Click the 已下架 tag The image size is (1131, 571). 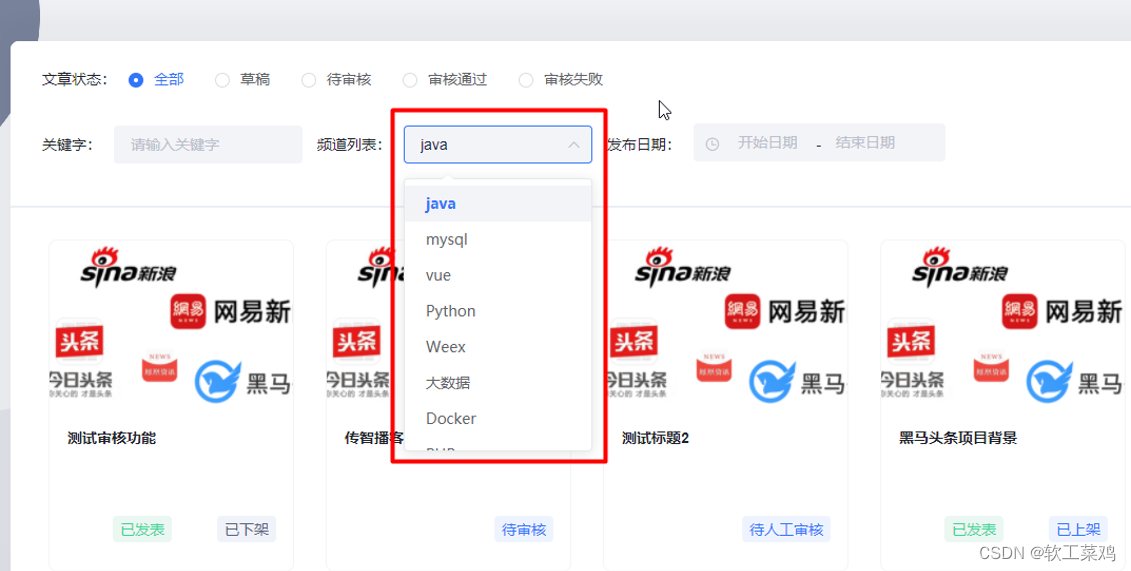[x=247, y=529]
